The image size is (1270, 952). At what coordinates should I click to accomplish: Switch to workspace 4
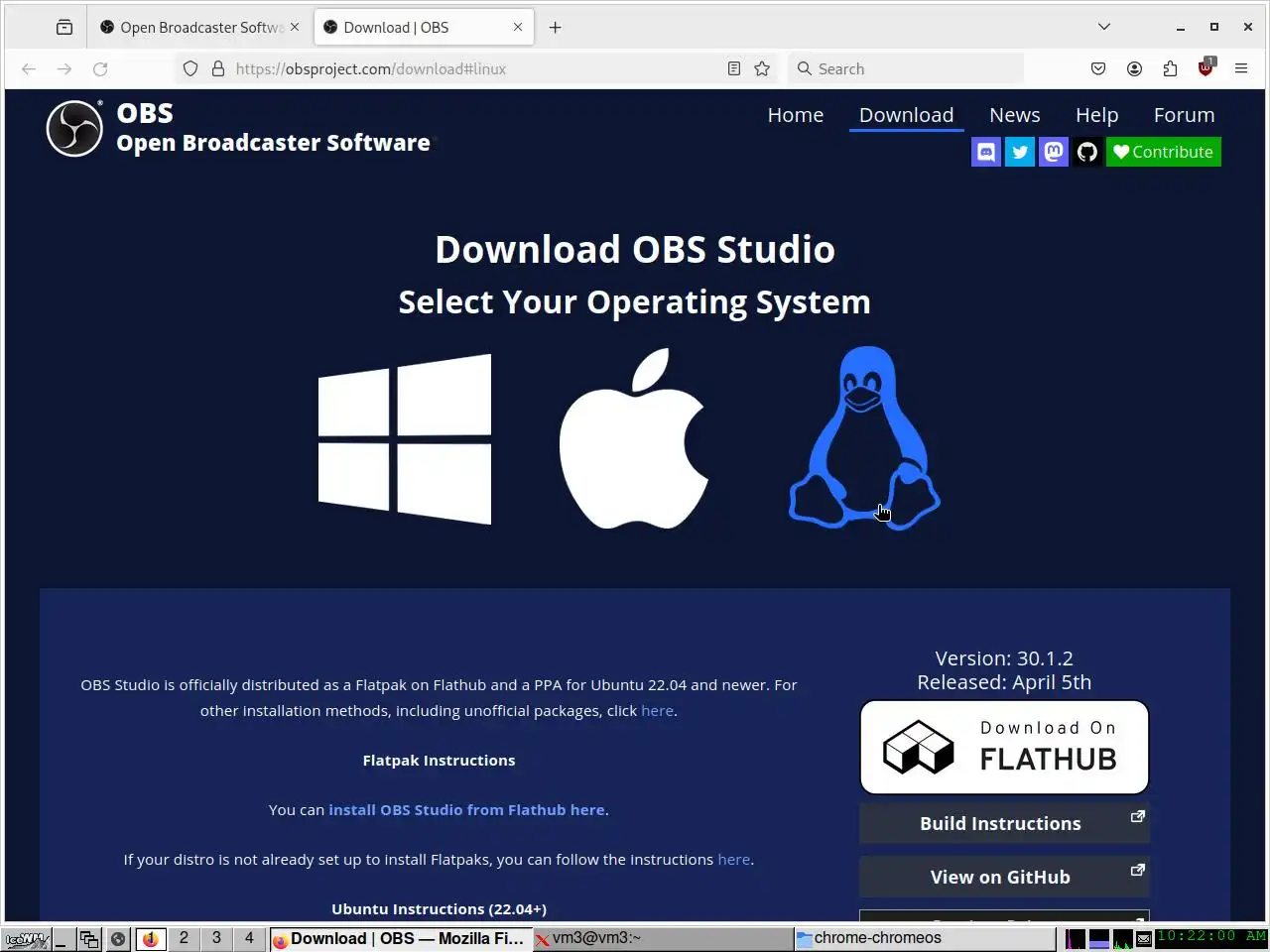tap(249, 938)
